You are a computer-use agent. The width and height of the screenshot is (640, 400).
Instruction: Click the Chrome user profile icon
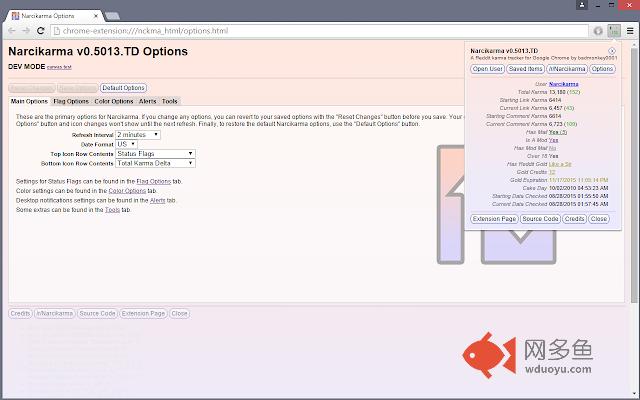click(582, 5)
